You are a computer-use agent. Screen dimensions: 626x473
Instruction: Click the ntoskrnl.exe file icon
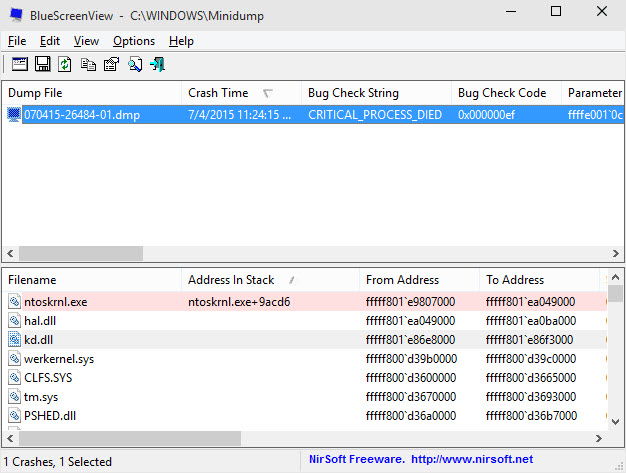[x=14, y=301]
